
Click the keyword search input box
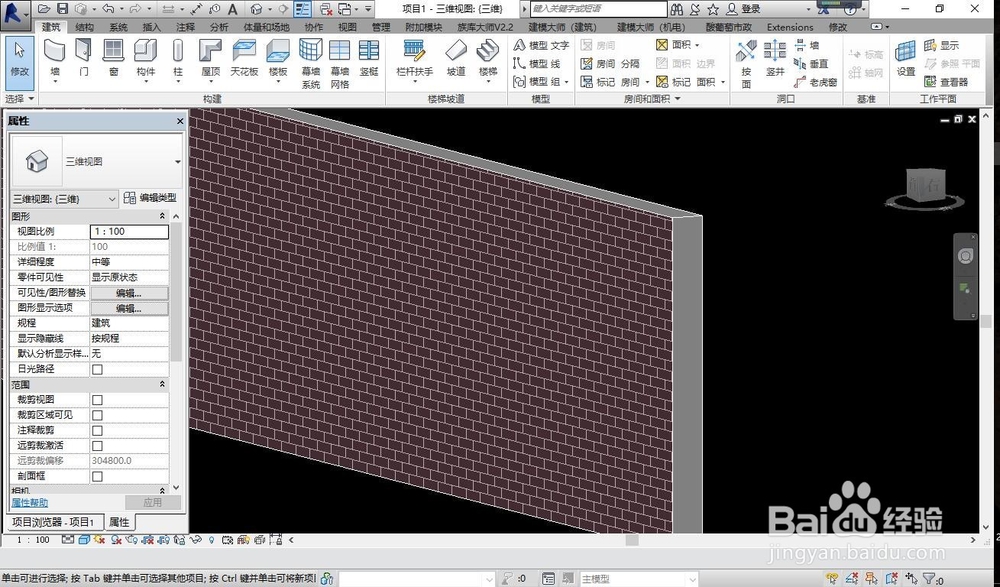pos(598,9)
